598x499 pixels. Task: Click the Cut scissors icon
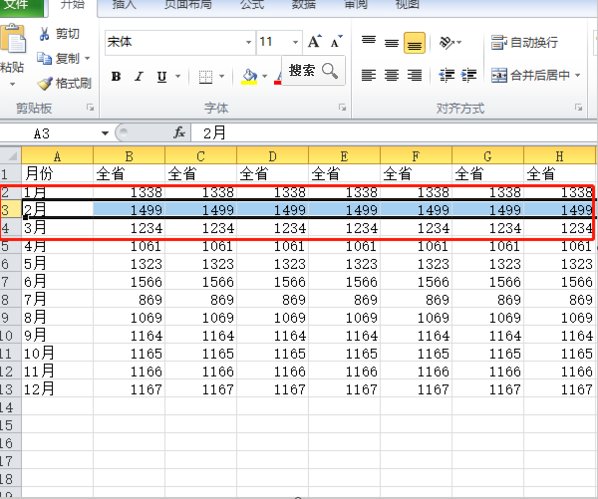tap(44, 34)
